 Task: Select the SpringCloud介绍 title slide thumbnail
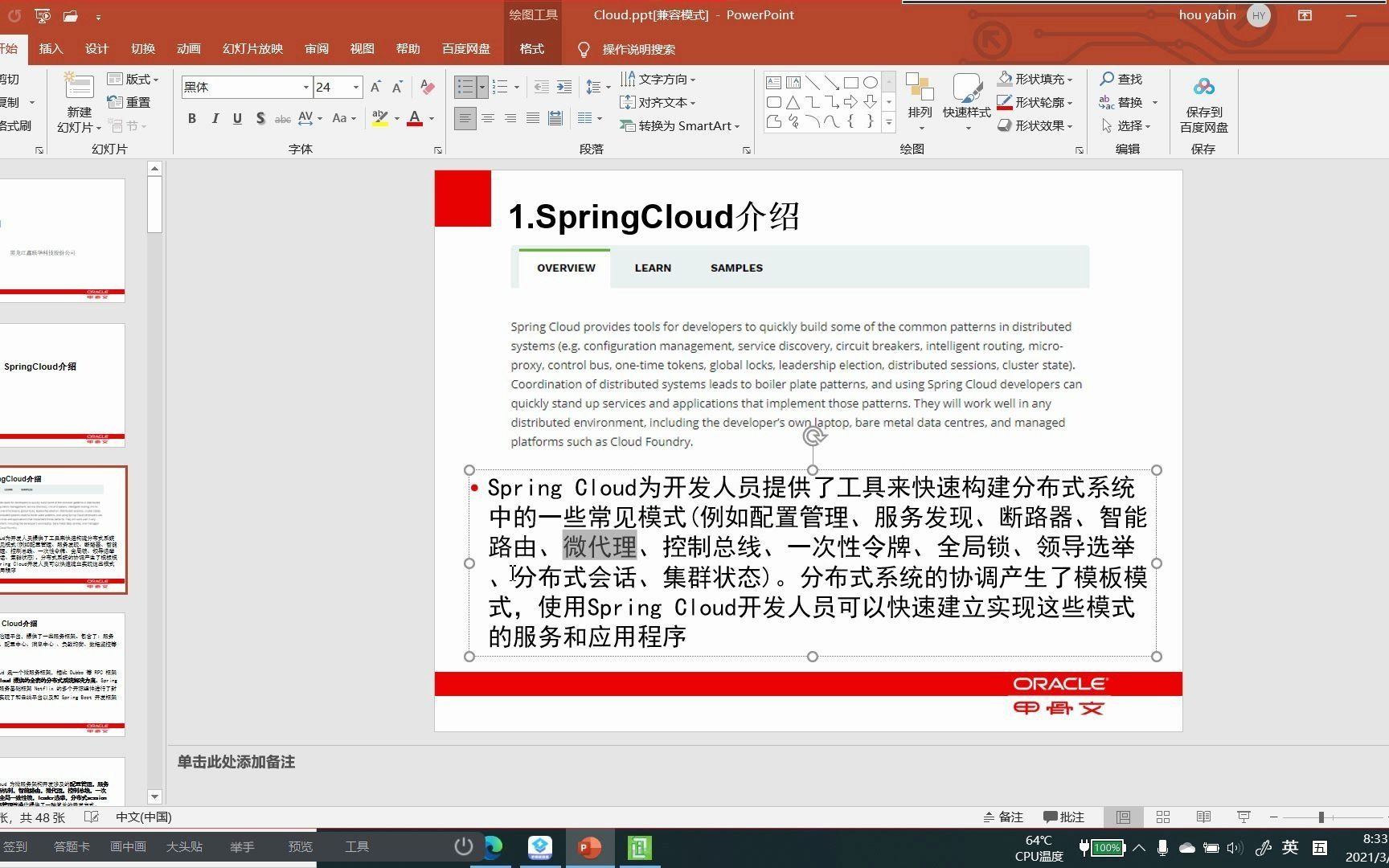tap(62, 385)
